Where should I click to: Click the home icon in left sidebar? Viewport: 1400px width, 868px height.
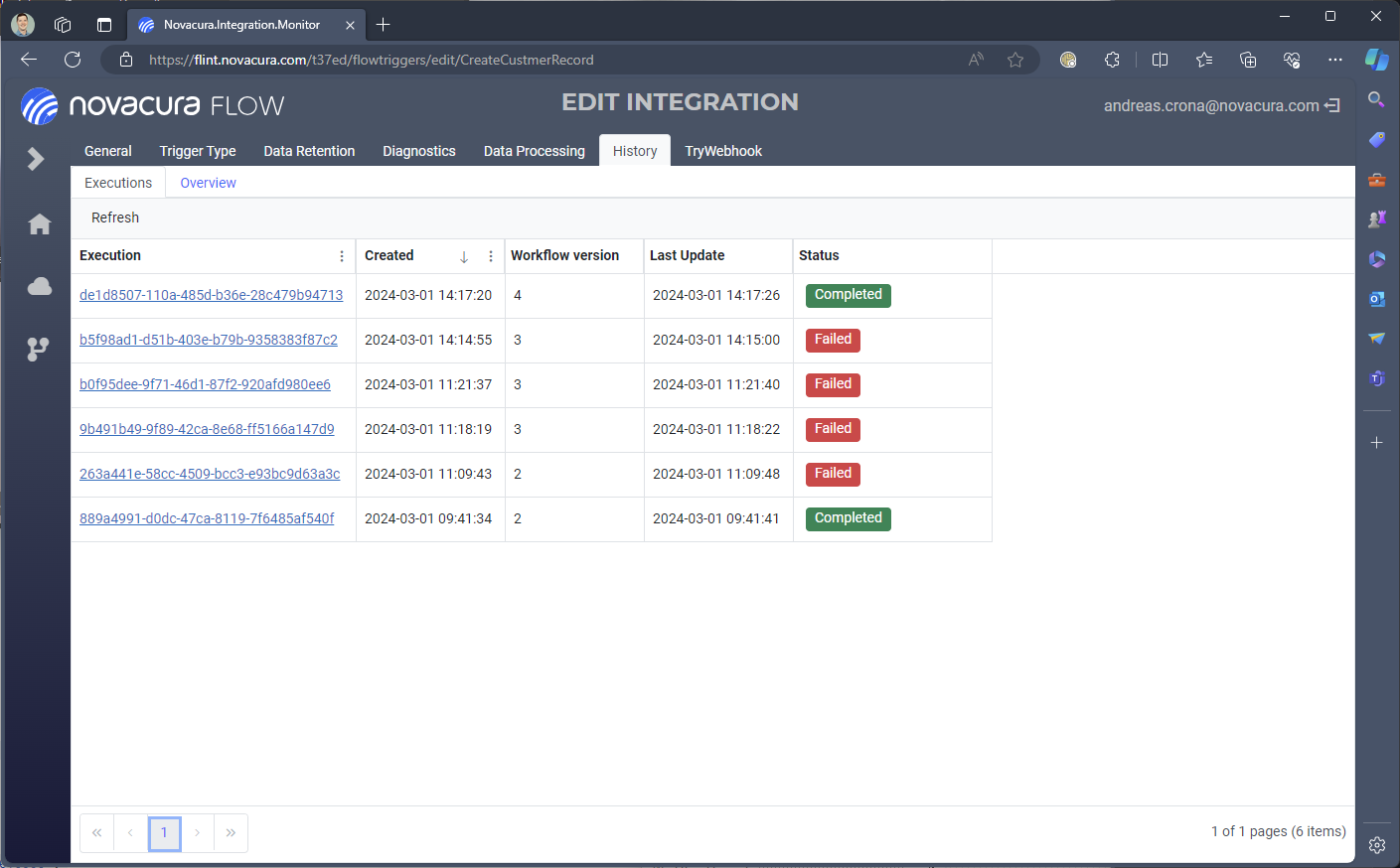40,224
